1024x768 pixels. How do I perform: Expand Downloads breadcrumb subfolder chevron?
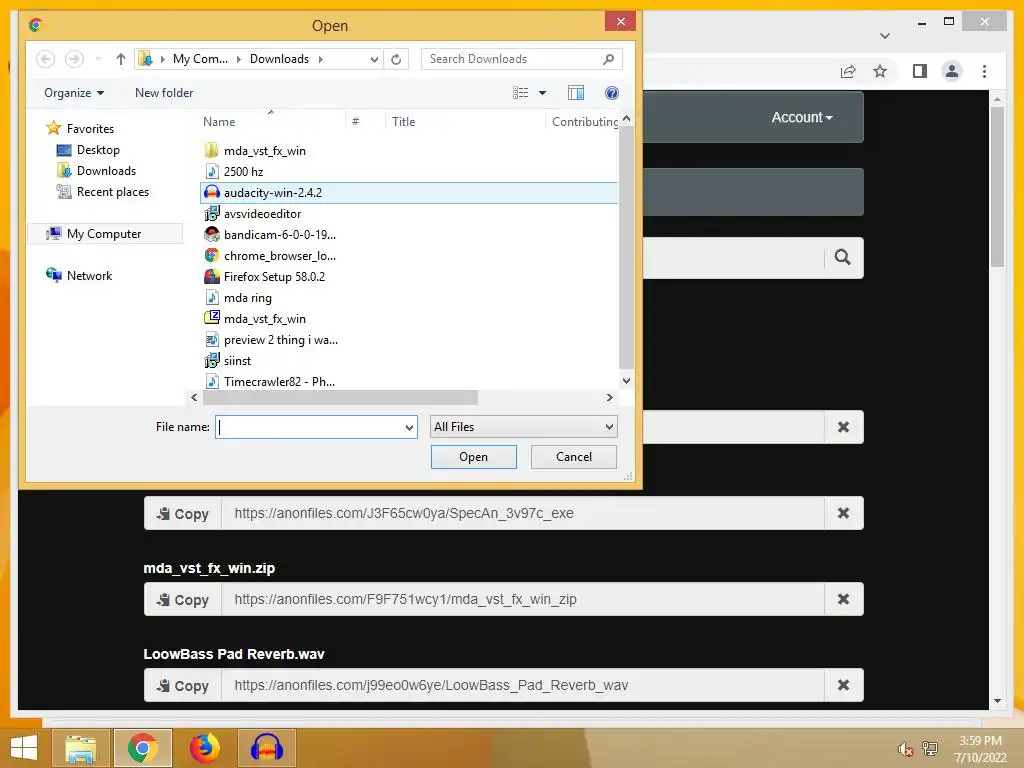click(x=321, y=59)
